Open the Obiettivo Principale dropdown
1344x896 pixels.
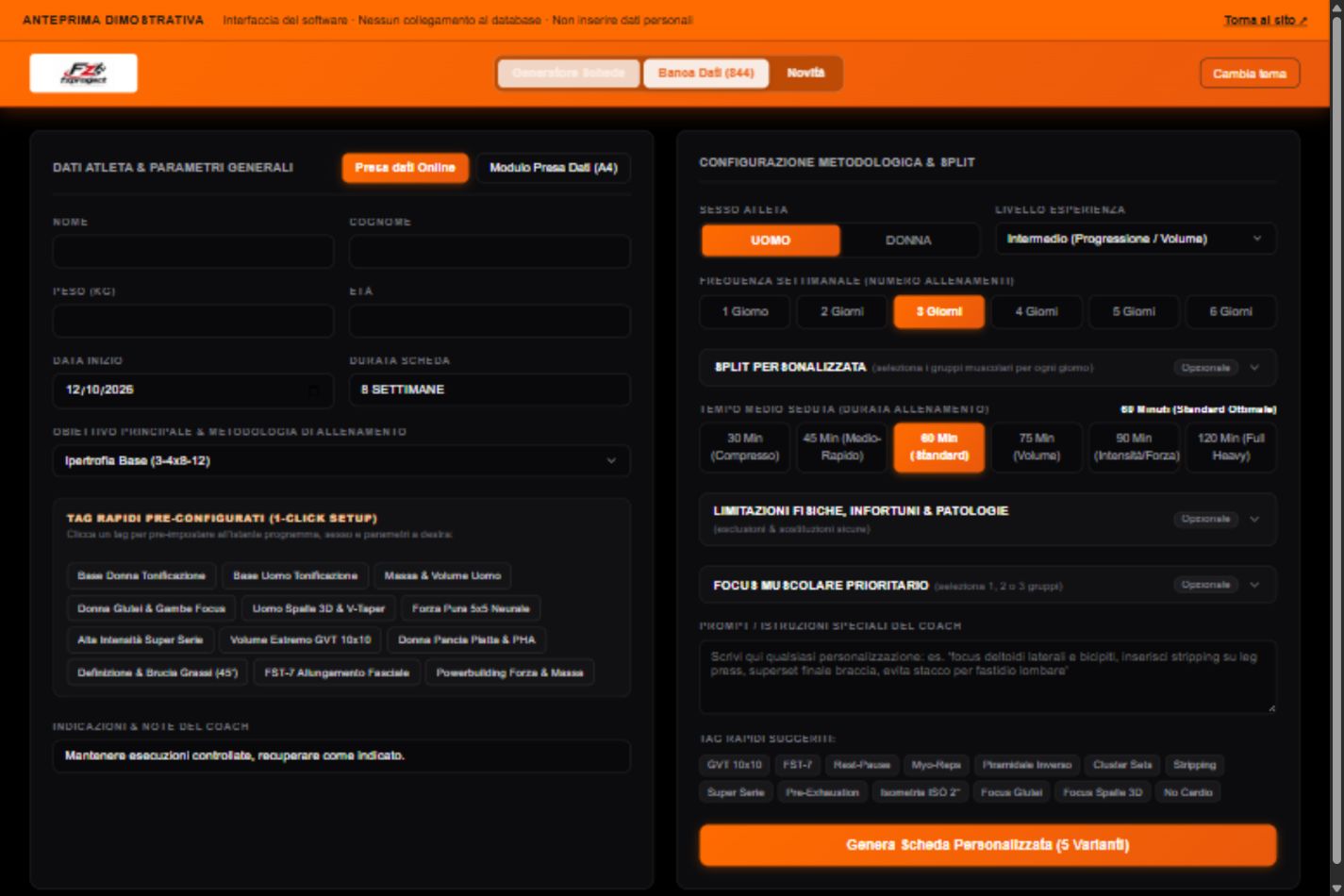(341, 461)
